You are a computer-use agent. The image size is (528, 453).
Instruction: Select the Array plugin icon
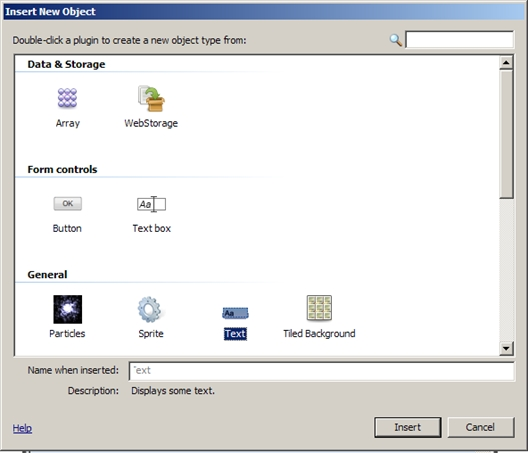[67, 98]
